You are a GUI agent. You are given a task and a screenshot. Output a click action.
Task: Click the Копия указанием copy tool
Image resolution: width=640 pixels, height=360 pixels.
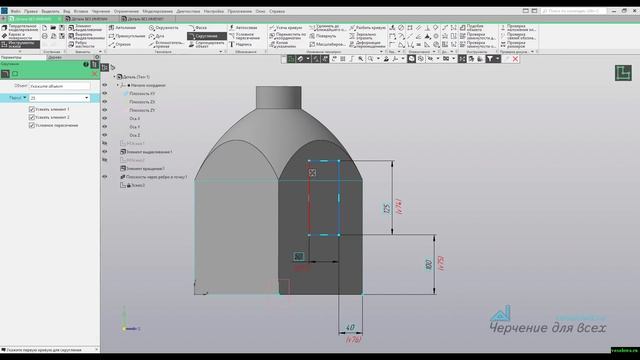282,44
